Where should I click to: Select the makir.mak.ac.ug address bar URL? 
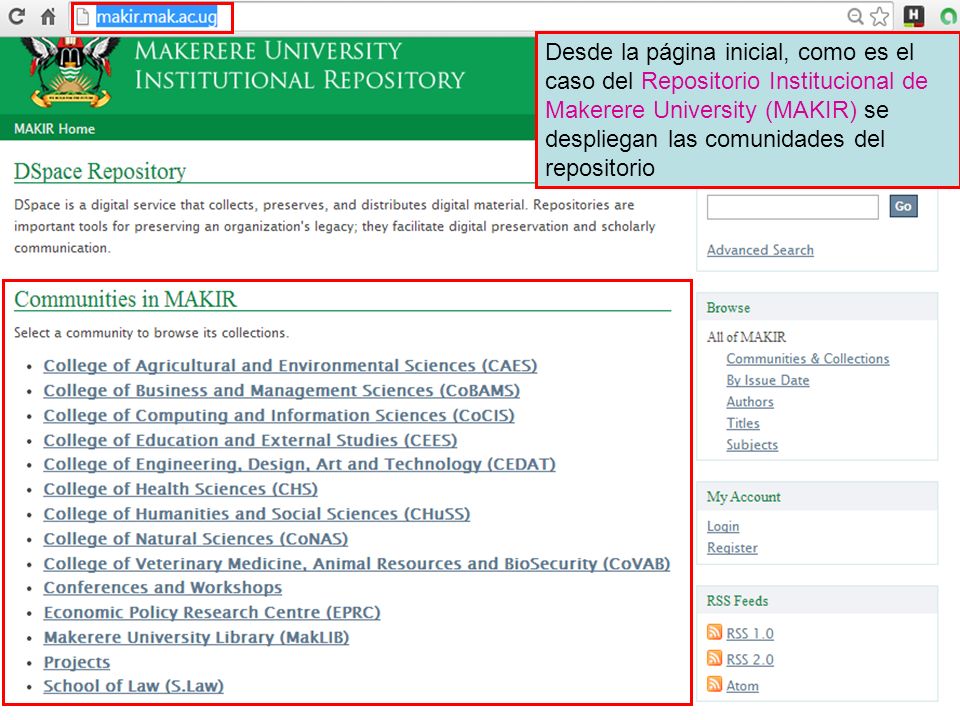157,17
